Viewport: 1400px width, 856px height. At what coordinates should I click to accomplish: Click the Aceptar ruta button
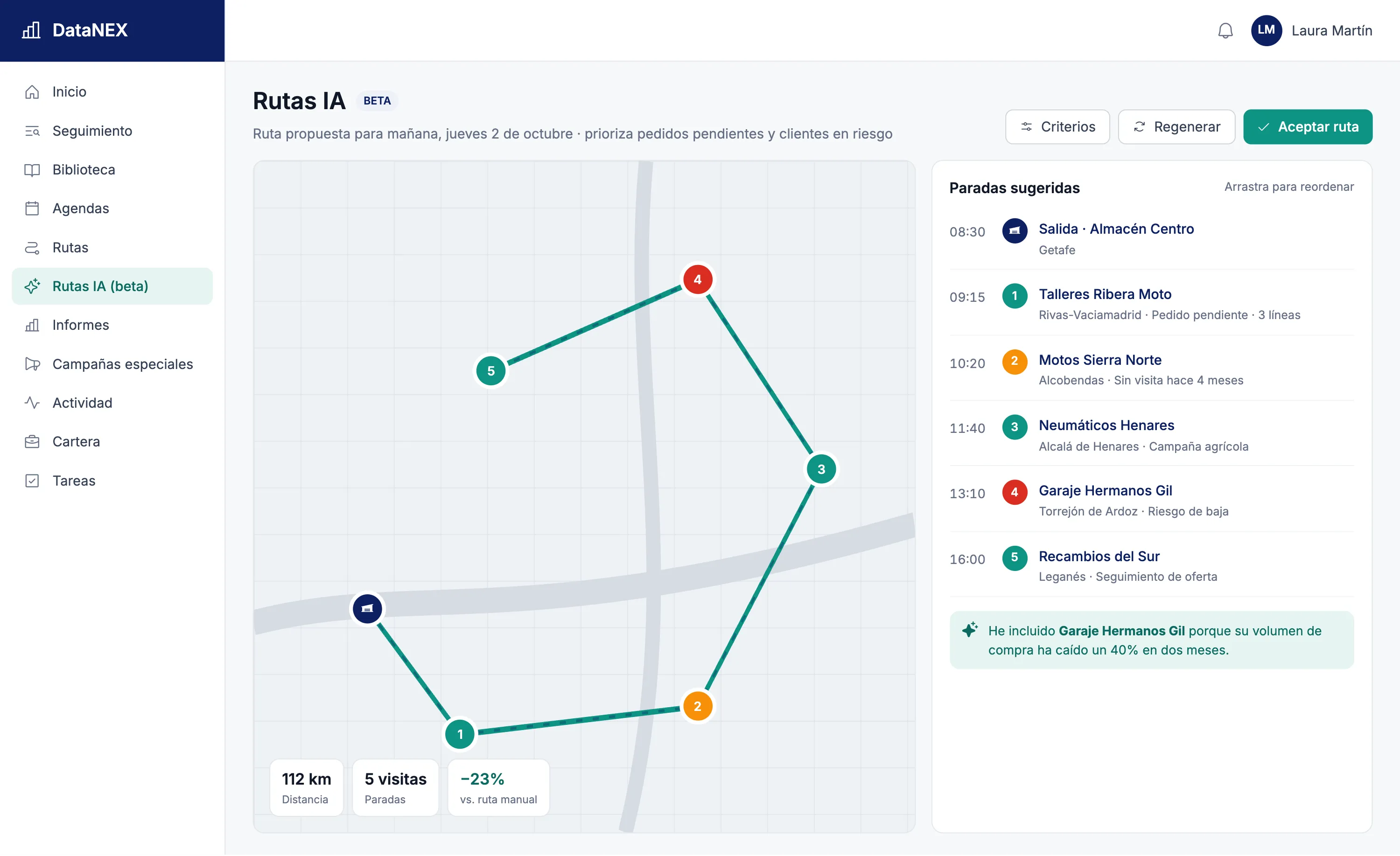tap(1308, 127)
